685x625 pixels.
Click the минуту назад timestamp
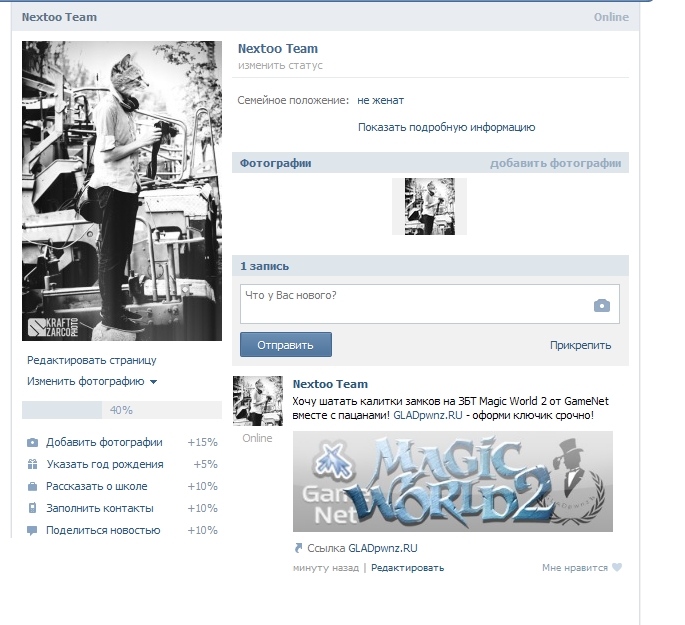click(325, 568)
